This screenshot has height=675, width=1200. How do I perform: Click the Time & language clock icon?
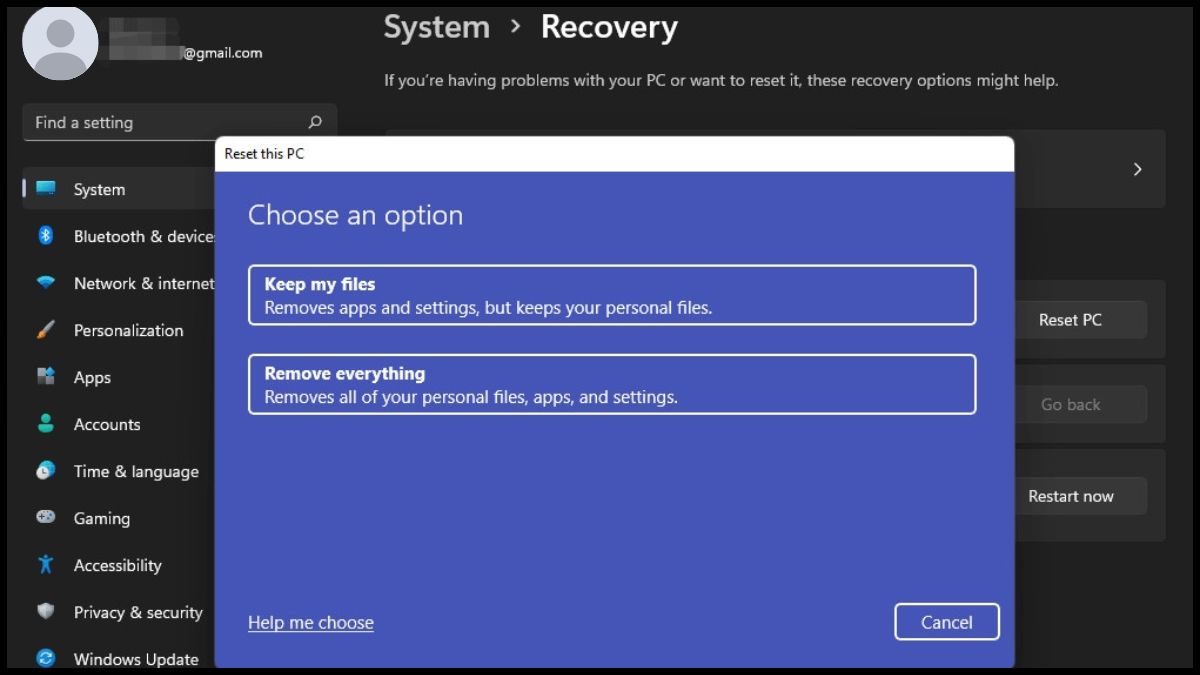click(44, 471)
